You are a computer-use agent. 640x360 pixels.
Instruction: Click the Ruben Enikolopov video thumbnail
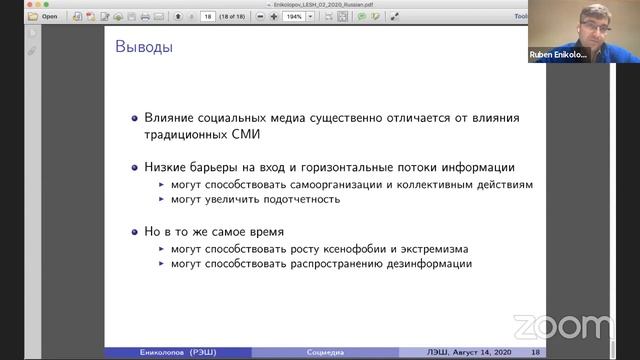[584, 31]
